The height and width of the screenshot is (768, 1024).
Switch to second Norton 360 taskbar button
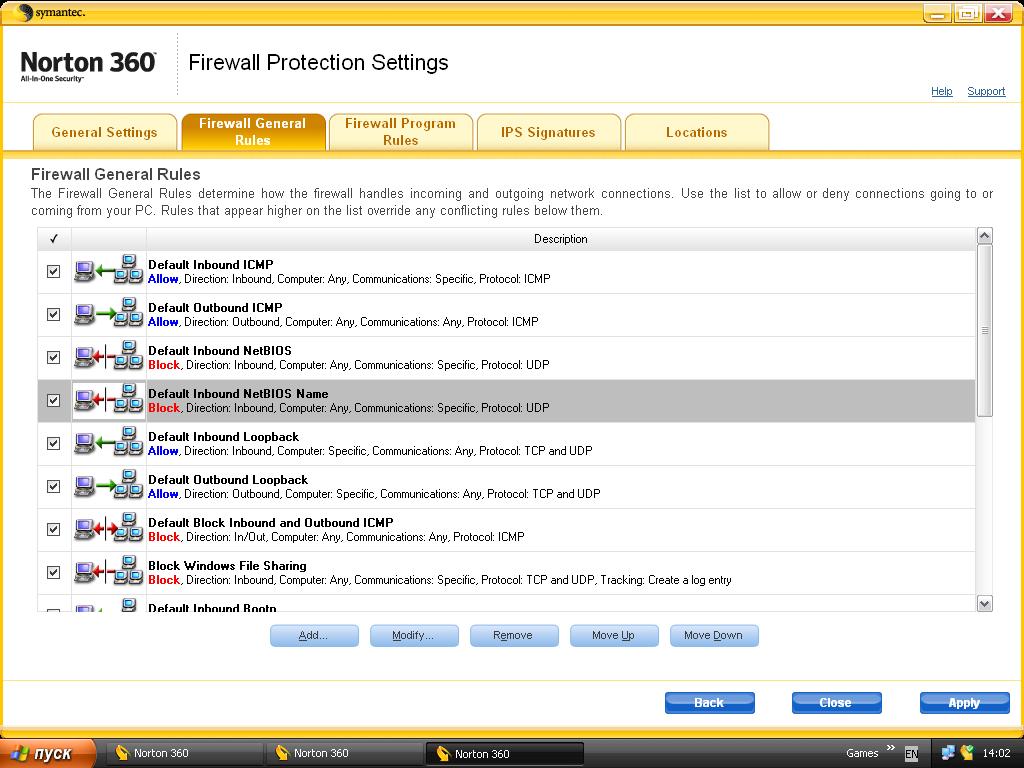[x=345, y=754]
